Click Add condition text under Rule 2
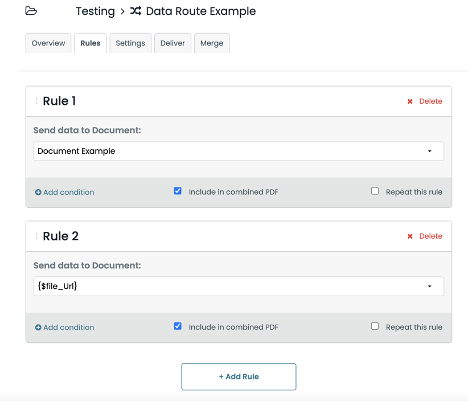This screenshot has width=468, height=401. tap(69, 327)
